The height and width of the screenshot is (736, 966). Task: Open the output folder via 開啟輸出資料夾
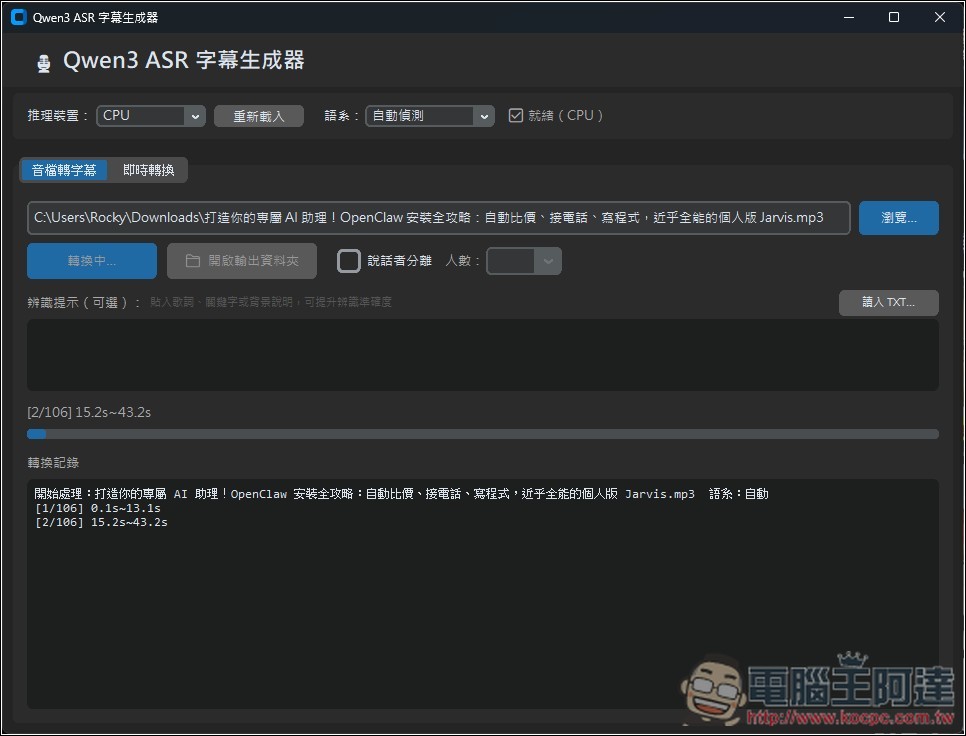tap(241, 260)
